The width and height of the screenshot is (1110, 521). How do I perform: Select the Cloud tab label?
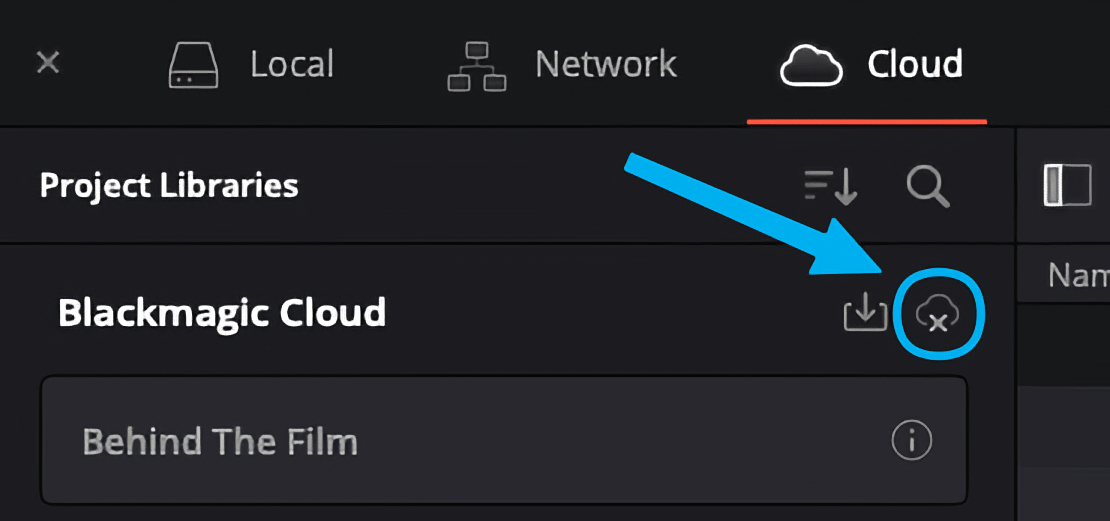coord(915,65)
